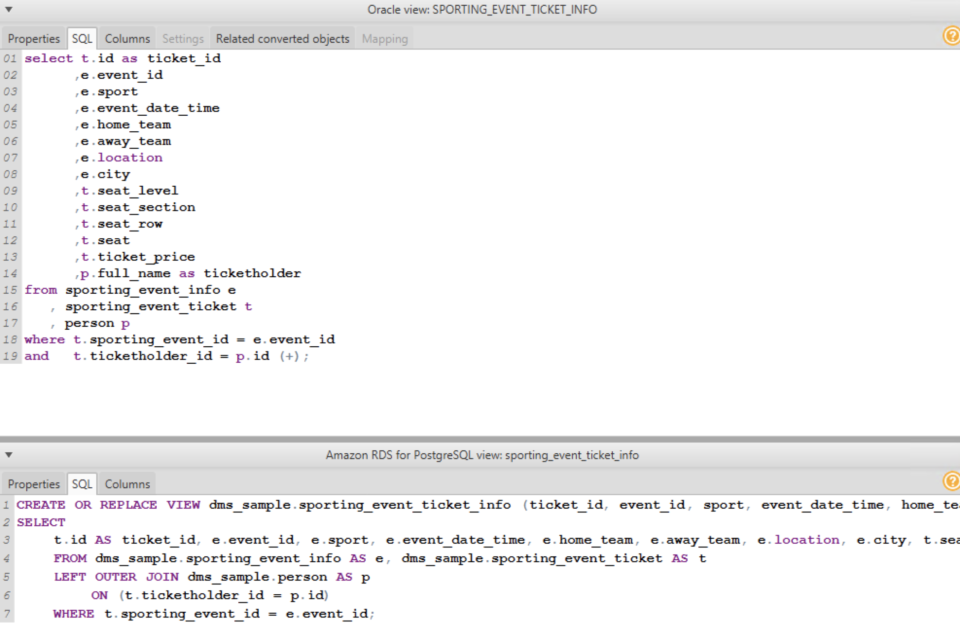Open Columns tab in PostgreSQL view
960x639 pixels.
127,484
